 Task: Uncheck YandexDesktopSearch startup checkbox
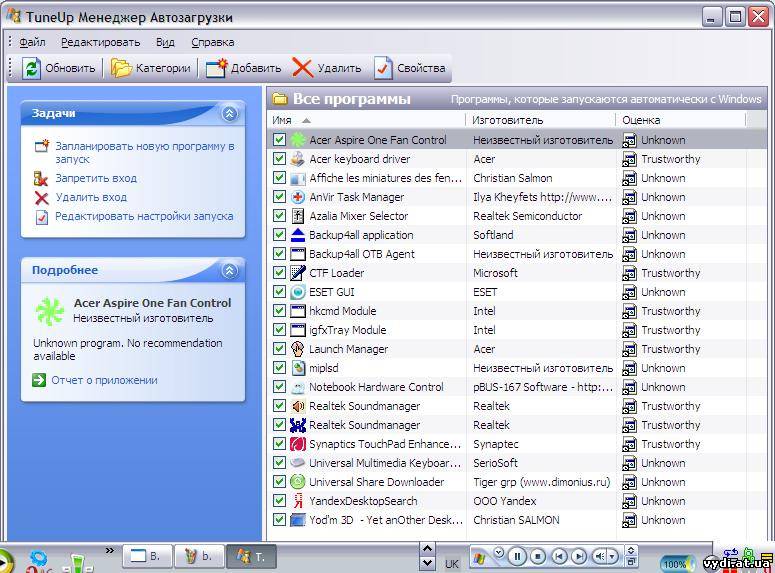pyautogui.click(x=279, y=501)
